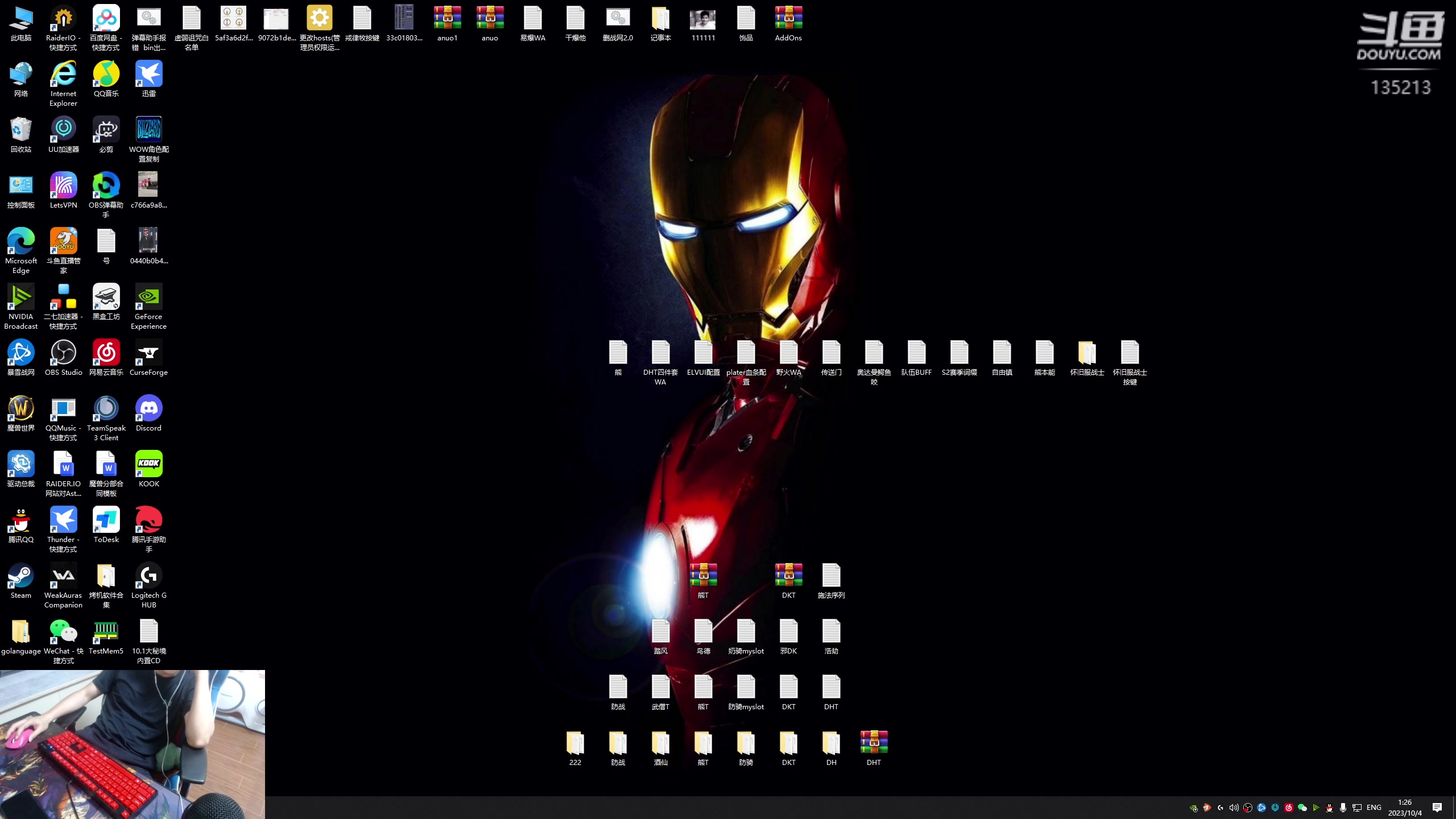
Task: Open the 回收站 recycle bin
Action: click(21, 136)
